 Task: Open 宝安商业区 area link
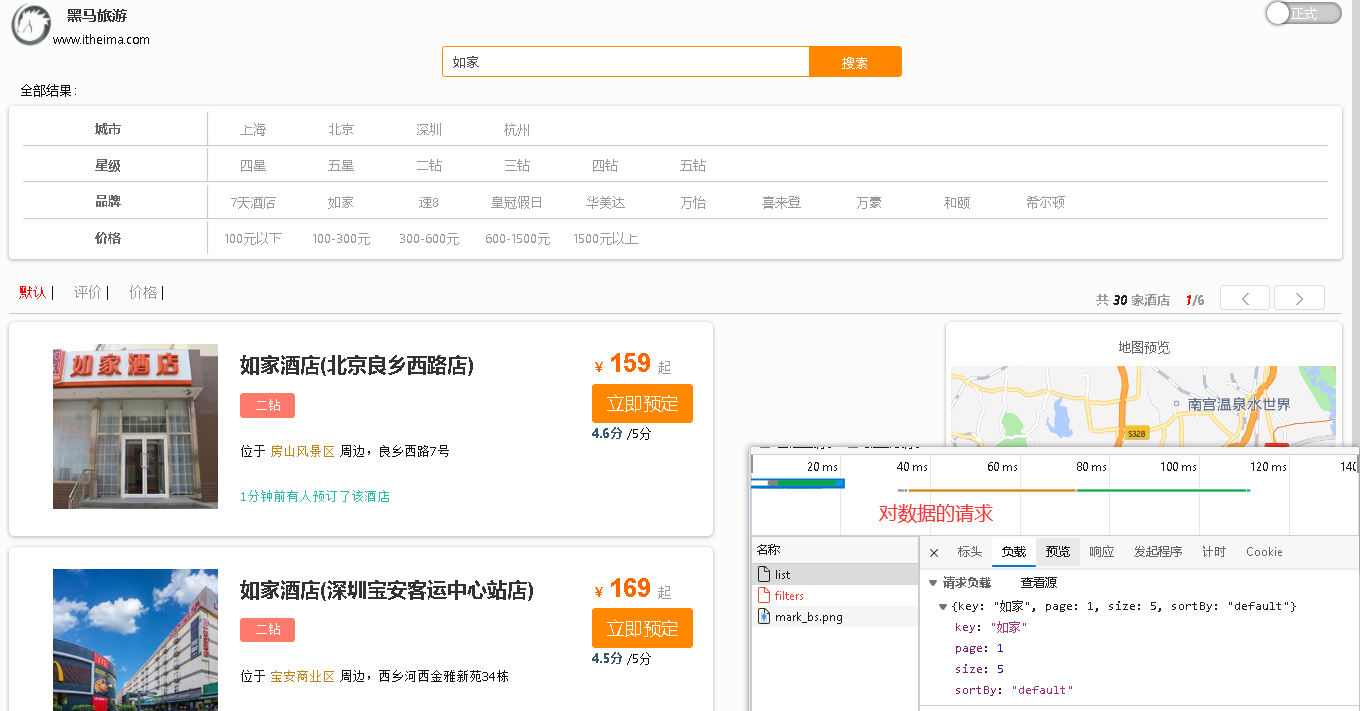(x=303, y=676)
